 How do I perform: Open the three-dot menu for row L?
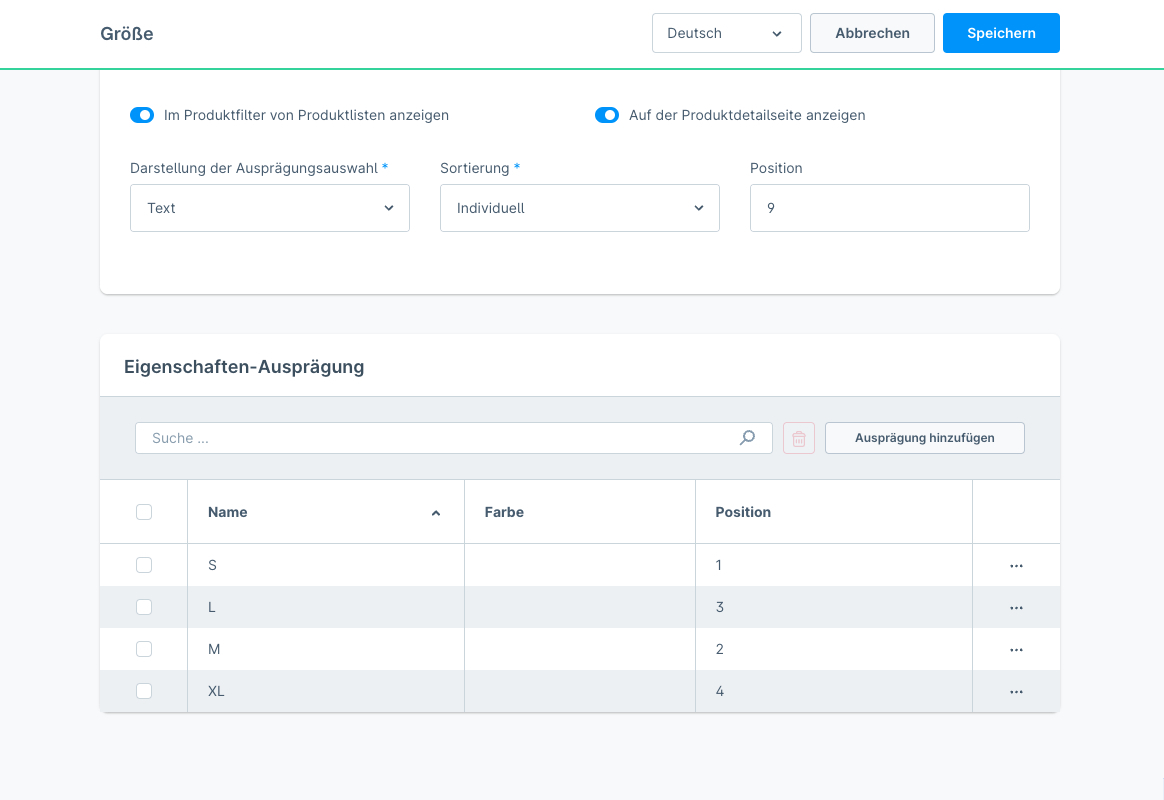pyautogui.click(x=1016, y=608)
